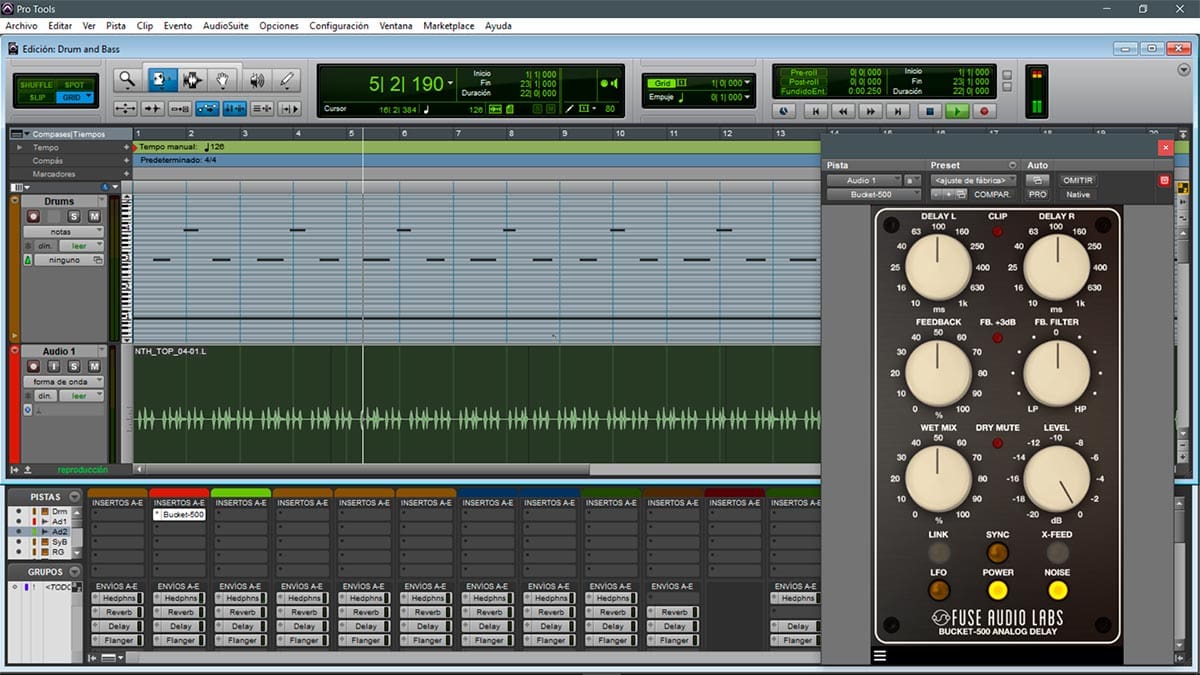
Task: Open the plugin hamburger menu icon
Action: (x=879, y=656)
